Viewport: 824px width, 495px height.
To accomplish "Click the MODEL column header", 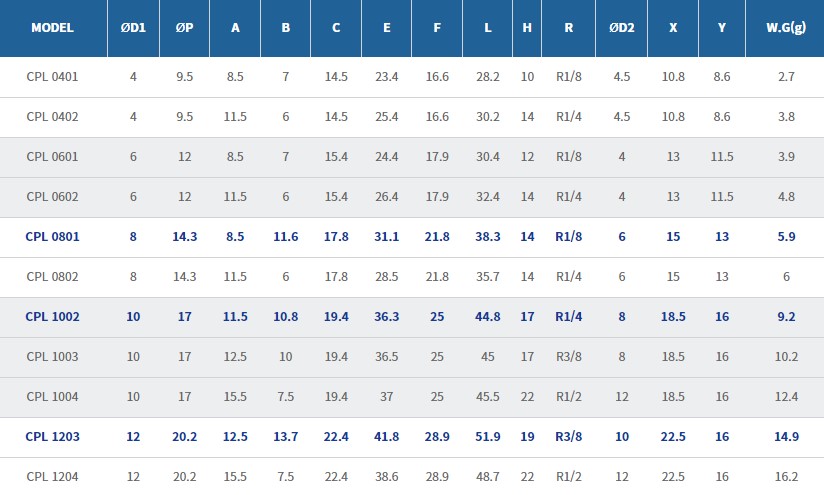I will click(x=52, y=28).
